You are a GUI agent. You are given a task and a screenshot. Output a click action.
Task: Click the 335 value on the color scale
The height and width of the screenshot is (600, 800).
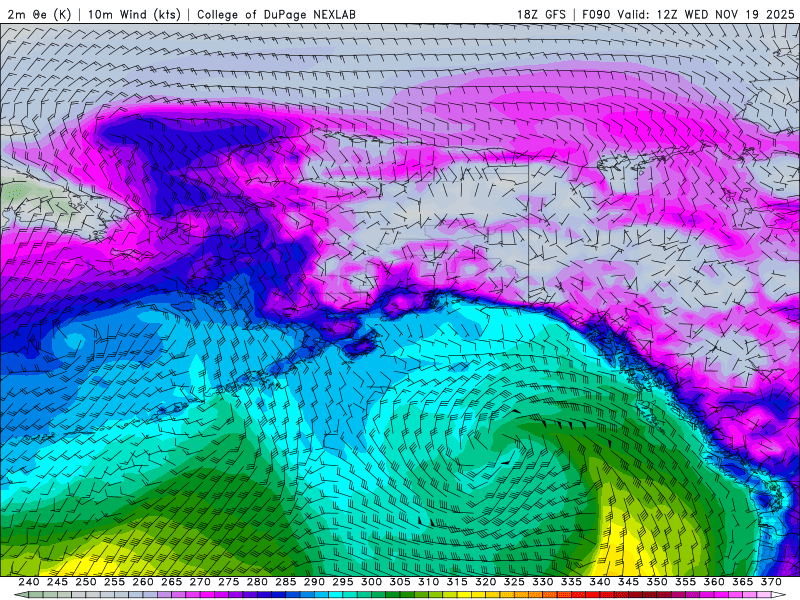[x=571, y=582]
